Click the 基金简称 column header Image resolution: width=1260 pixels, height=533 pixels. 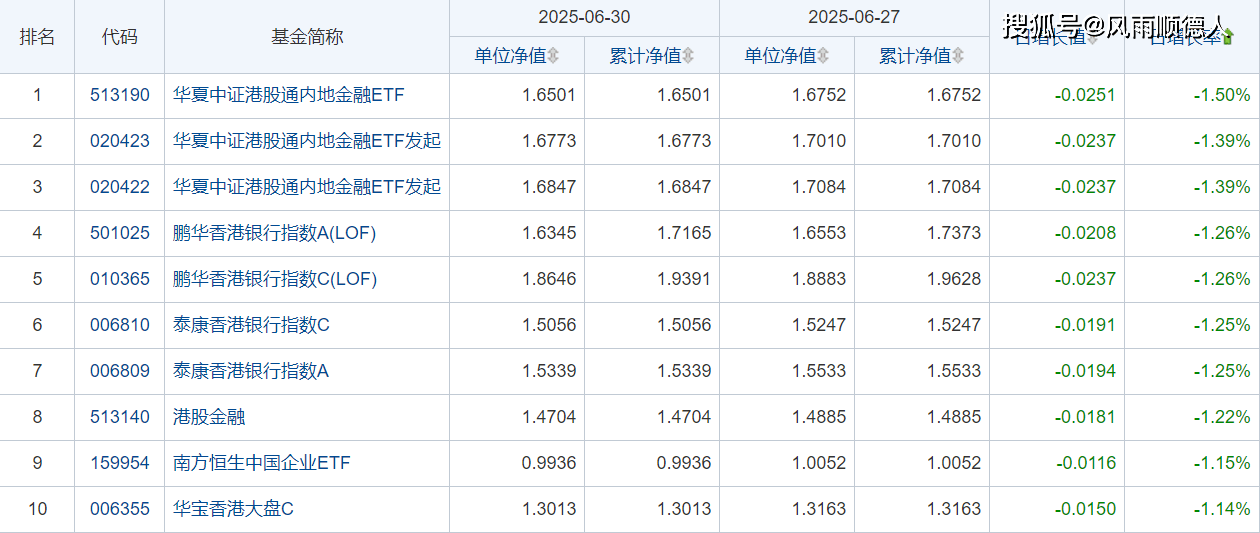[x=307, y=37]
